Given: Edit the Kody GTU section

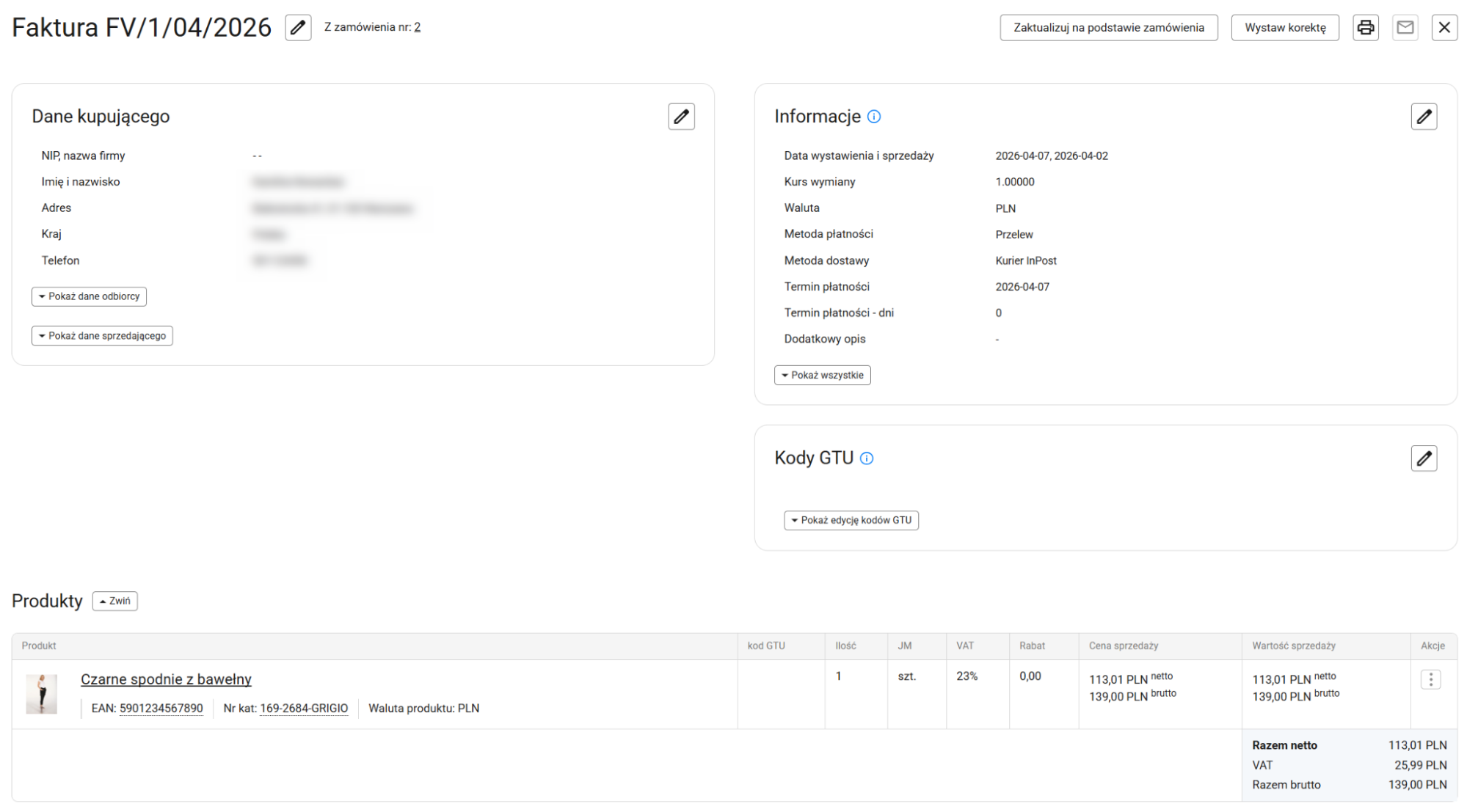Looking at the screenshot, I should (1424, 458).
